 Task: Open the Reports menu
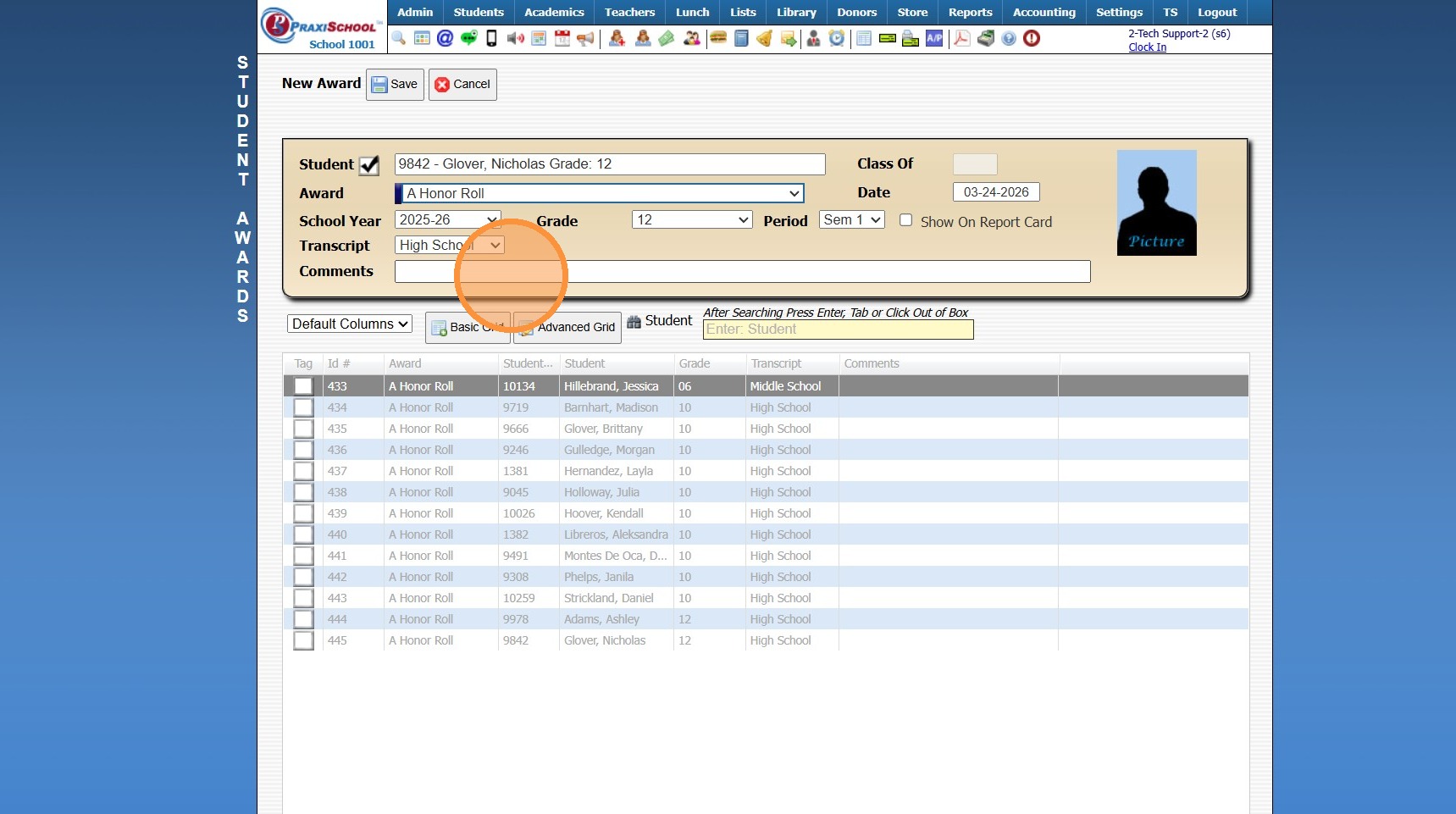pos(970,13)
